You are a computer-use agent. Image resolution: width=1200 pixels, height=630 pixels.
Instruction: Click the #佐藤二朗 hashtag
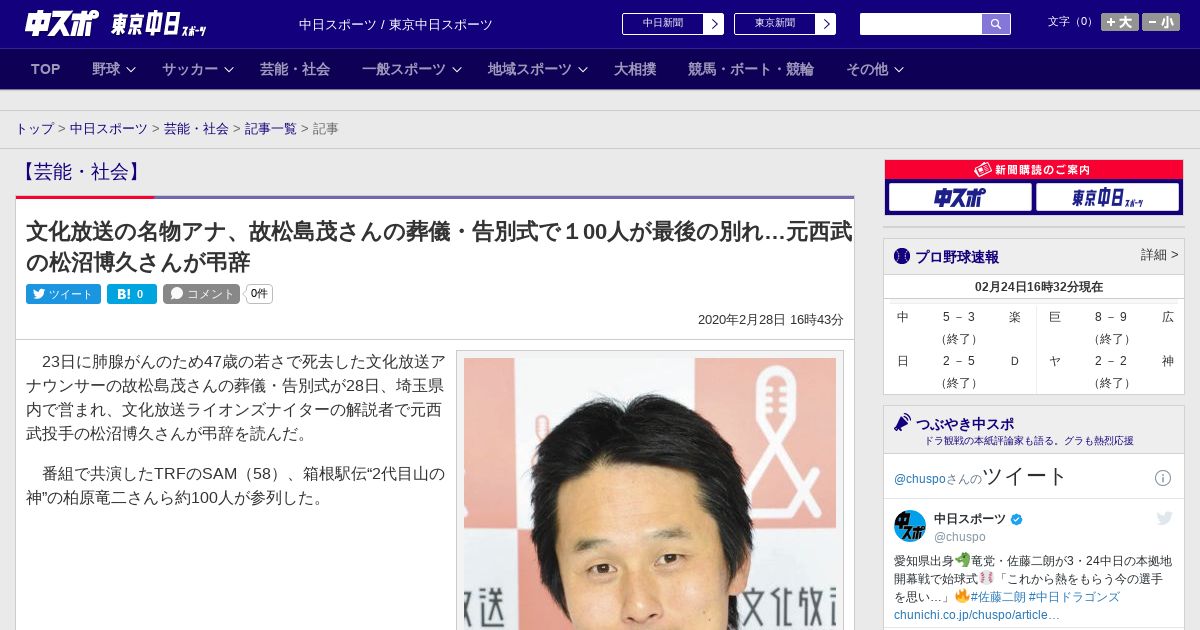point(997,597)
